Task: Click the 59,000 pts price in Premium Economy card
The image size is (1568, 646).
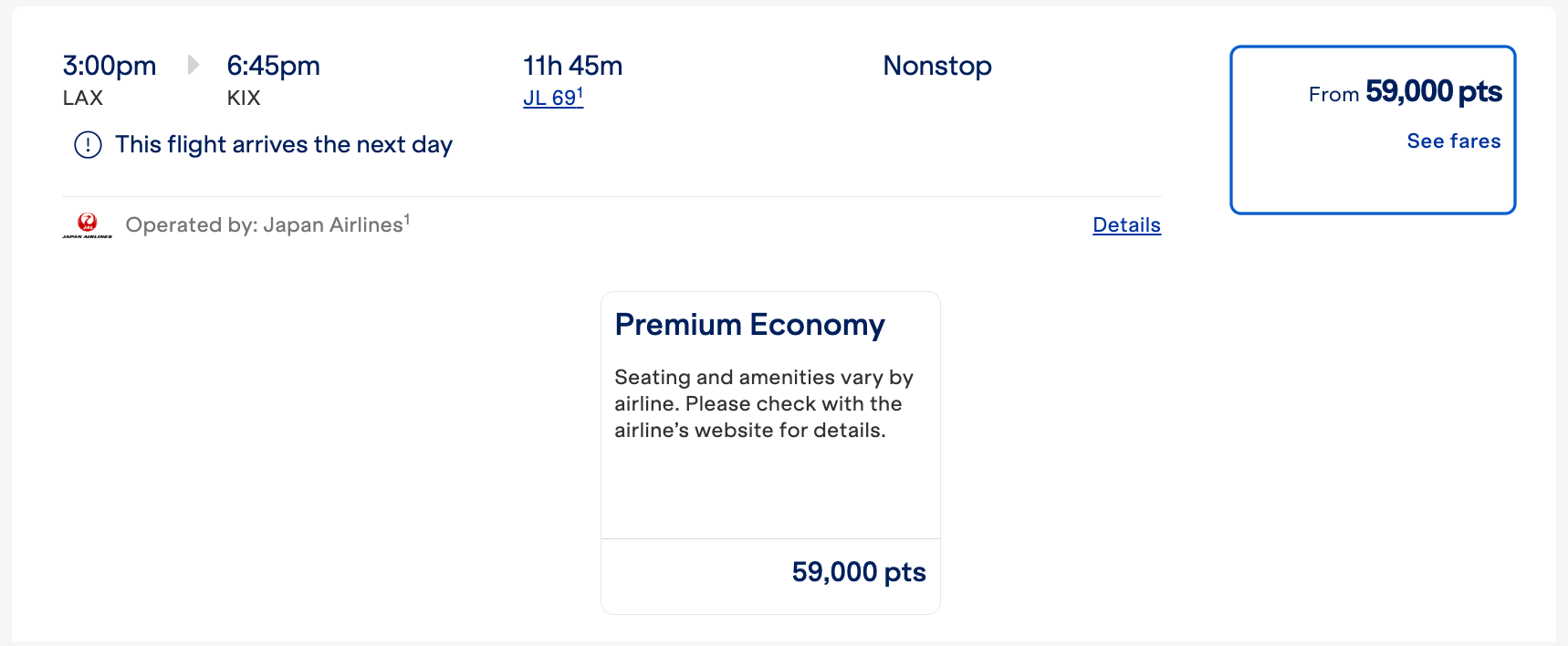Action: pyautogui.click(x=857, y=572)
